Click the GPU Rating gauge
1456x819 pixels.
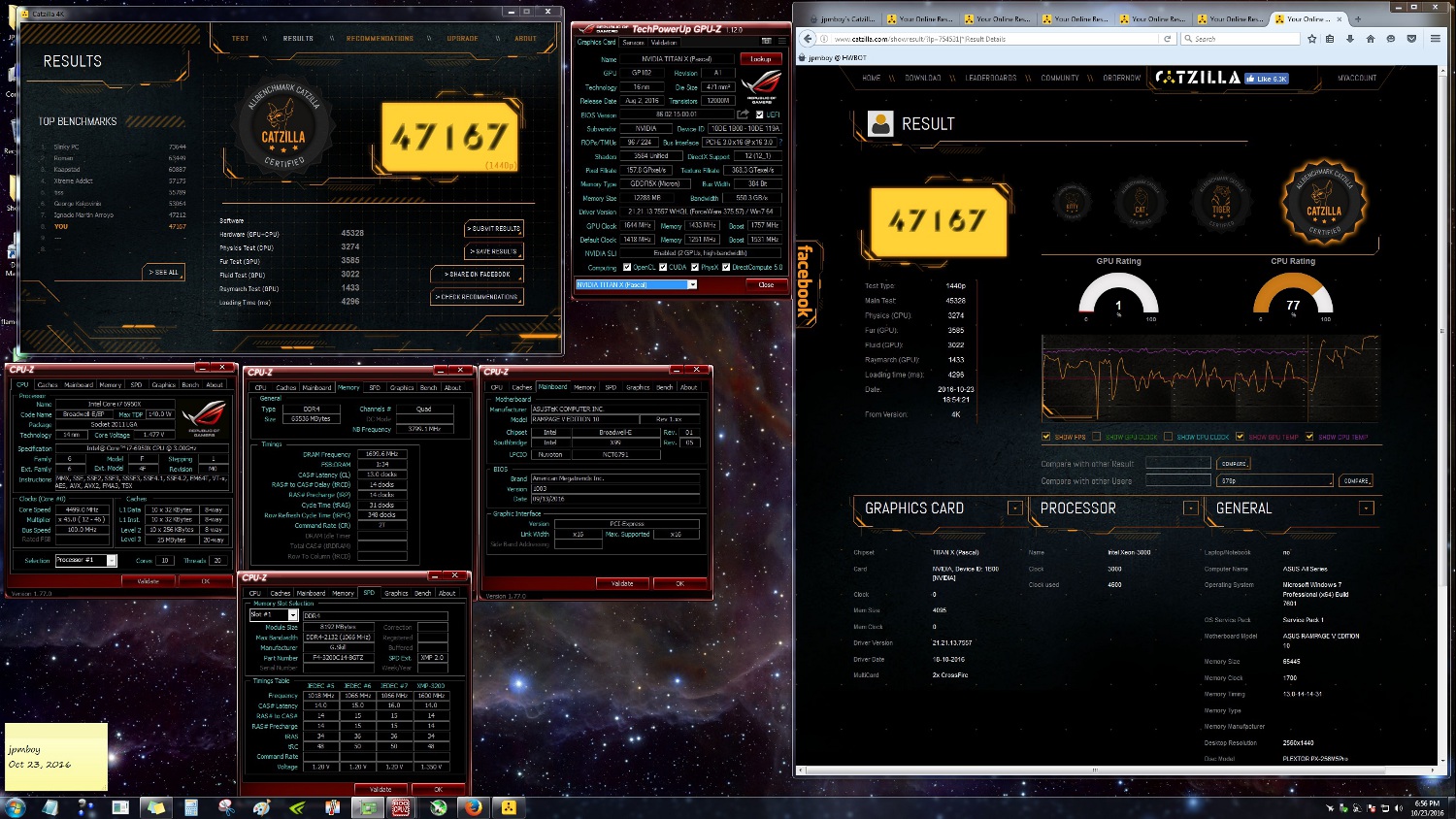1119,297
